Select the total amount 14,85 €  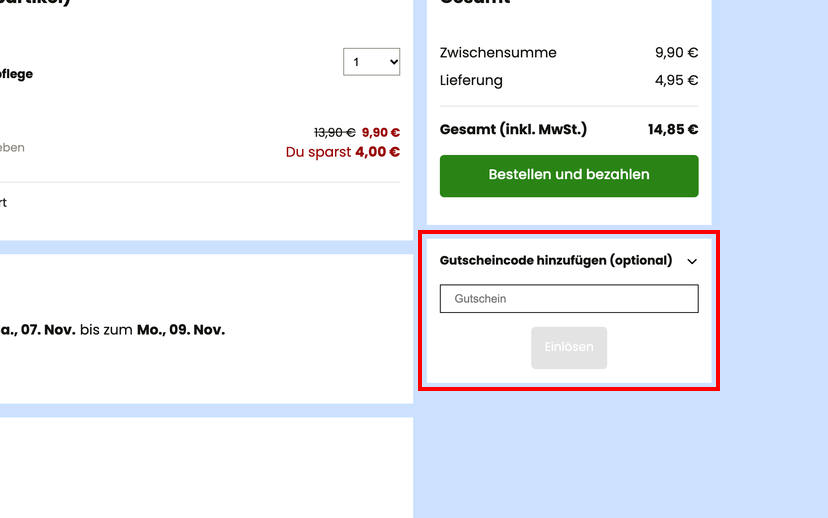point(673,129)
